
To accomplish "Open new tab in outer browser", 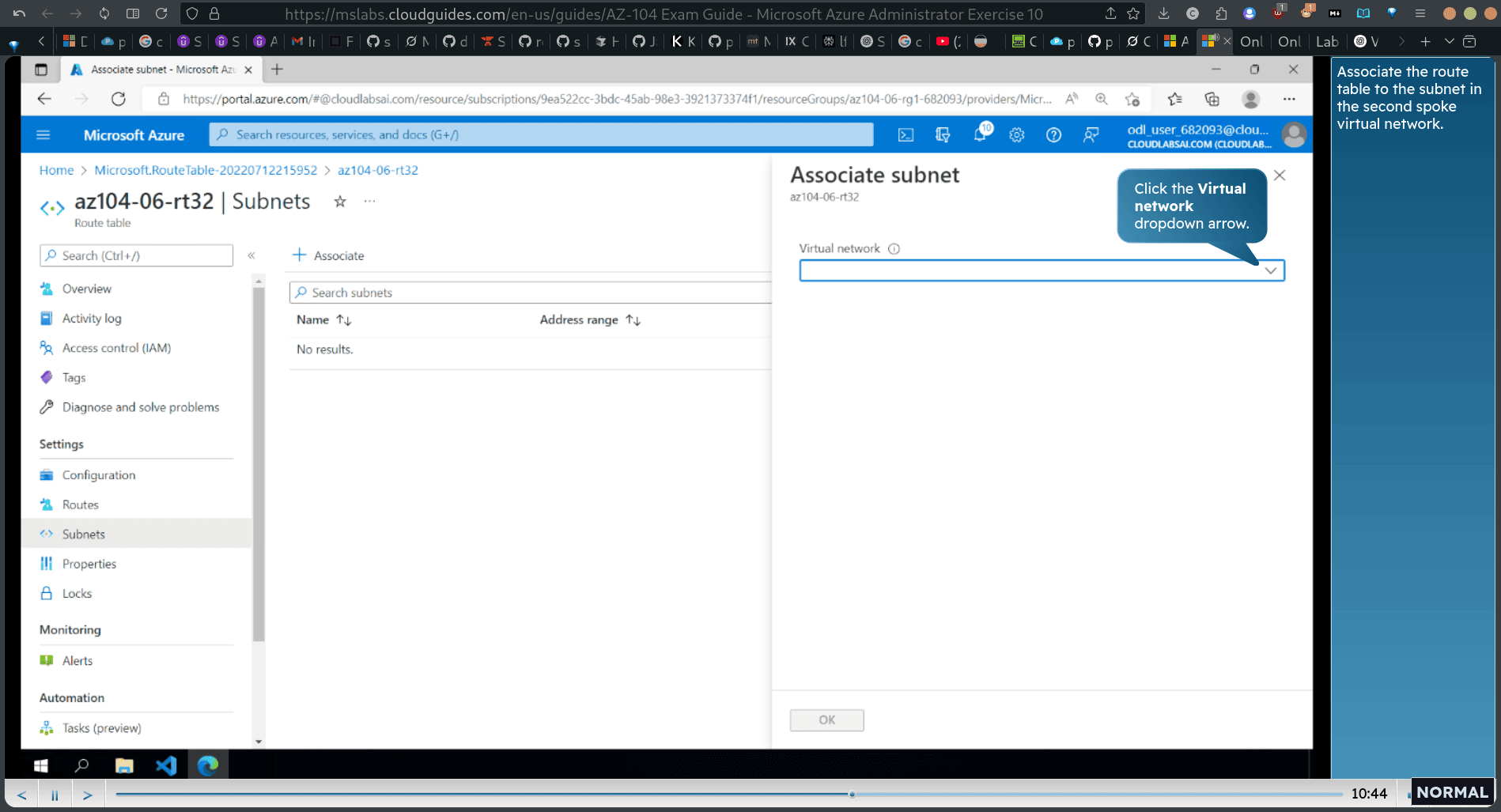I will [1425, 41].
